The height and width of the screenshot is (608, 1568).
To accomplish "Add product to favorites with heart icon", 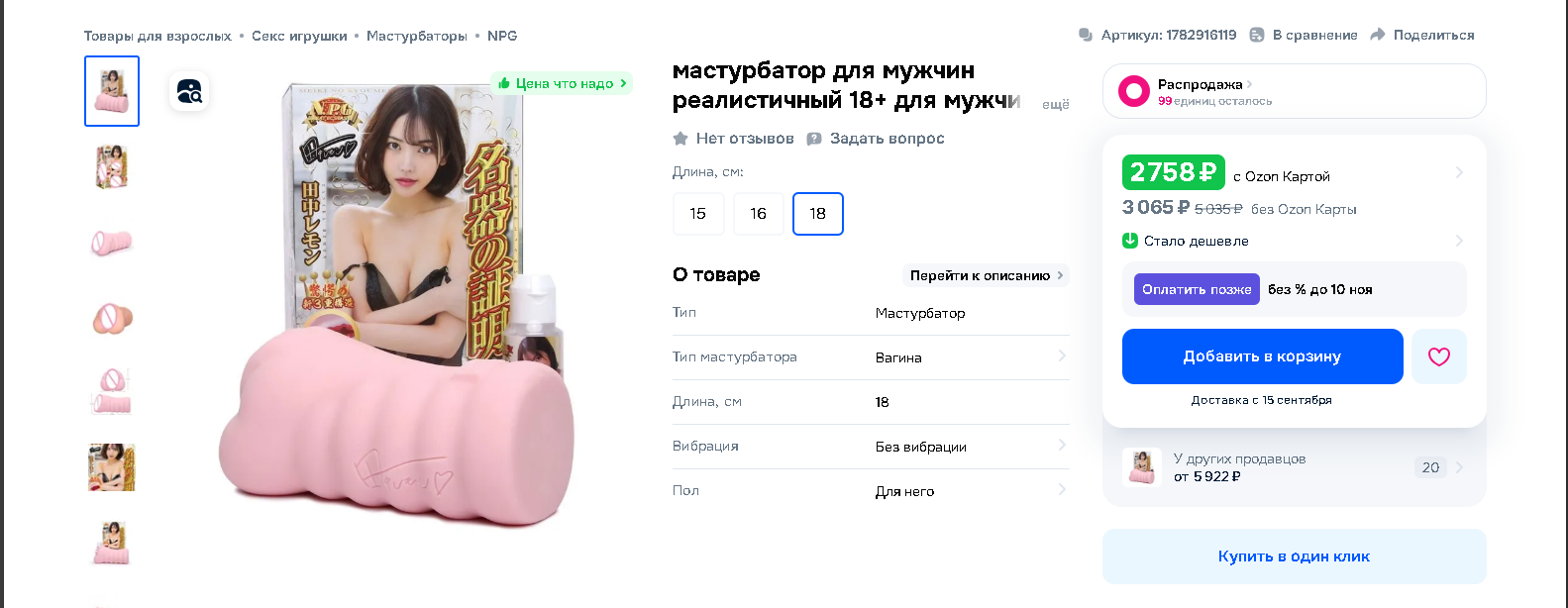I will [1438, 356].
